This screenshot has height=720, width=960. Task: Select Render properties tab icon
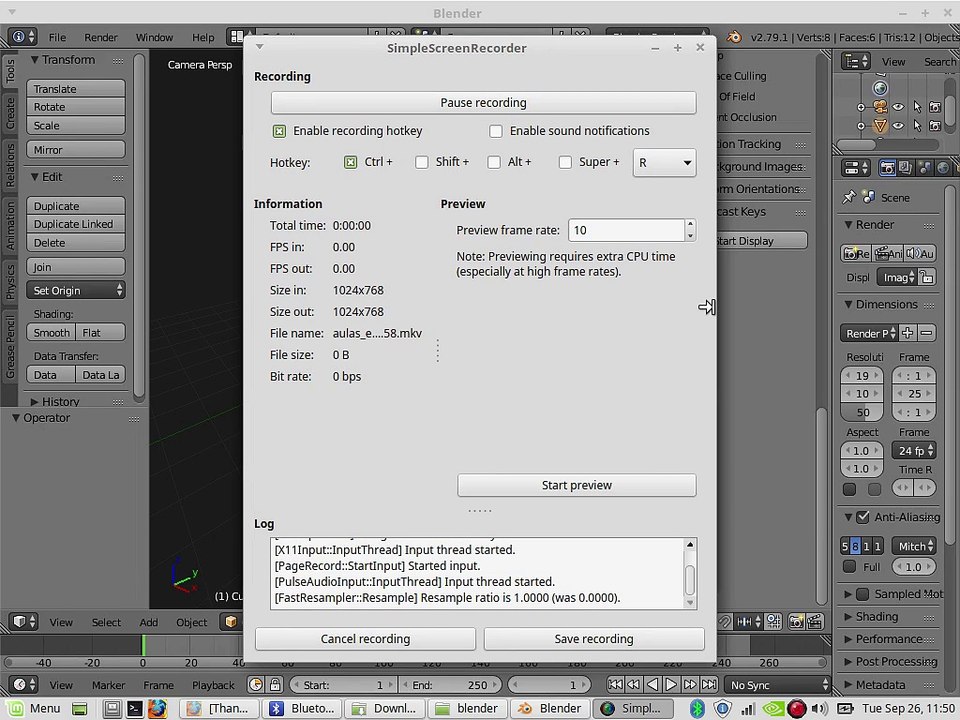[x=887, y=168]
